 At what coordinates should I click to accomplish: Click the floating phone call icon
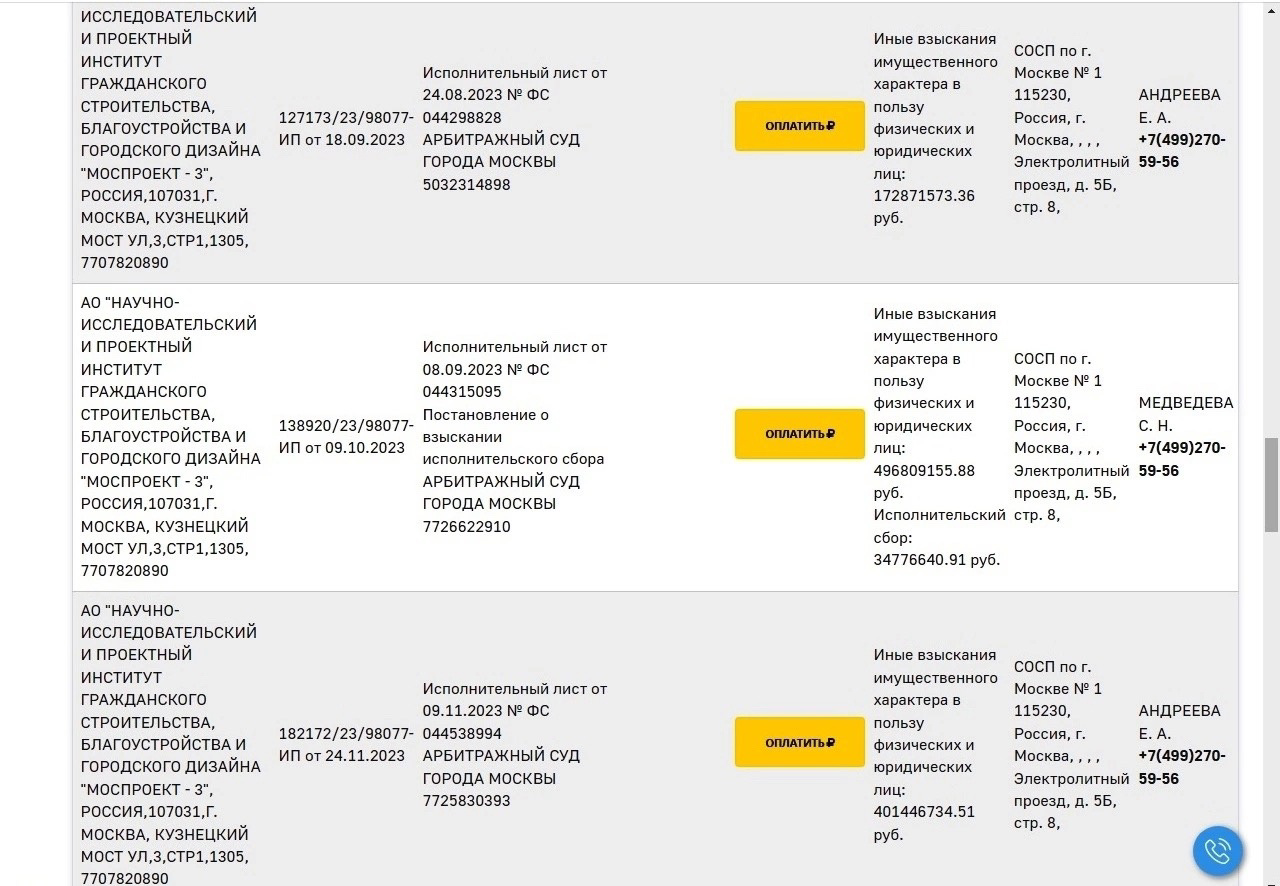[1217, 851]
